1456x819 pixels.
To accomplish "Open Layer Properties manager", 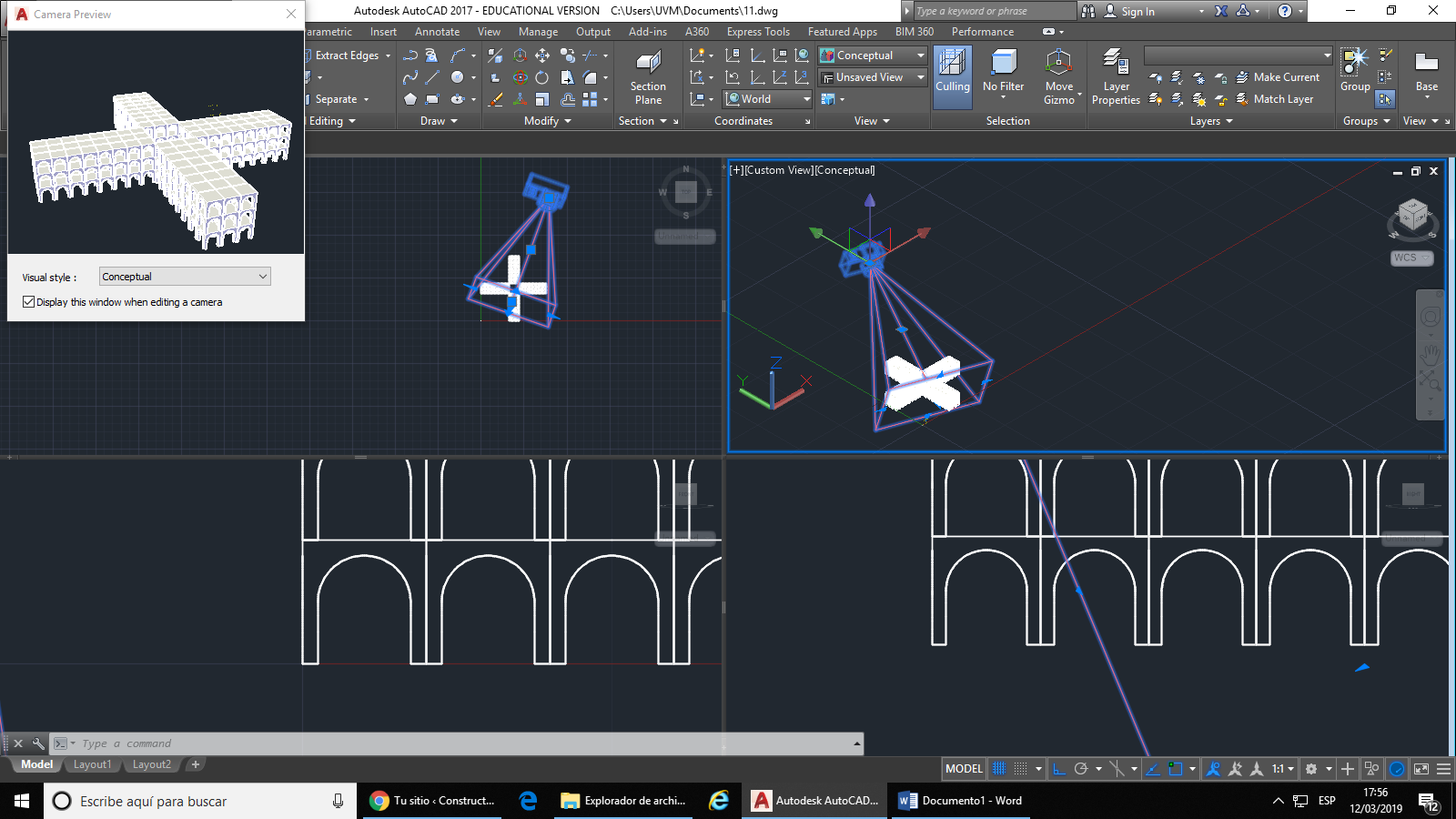I will (x=1116, y=76).
